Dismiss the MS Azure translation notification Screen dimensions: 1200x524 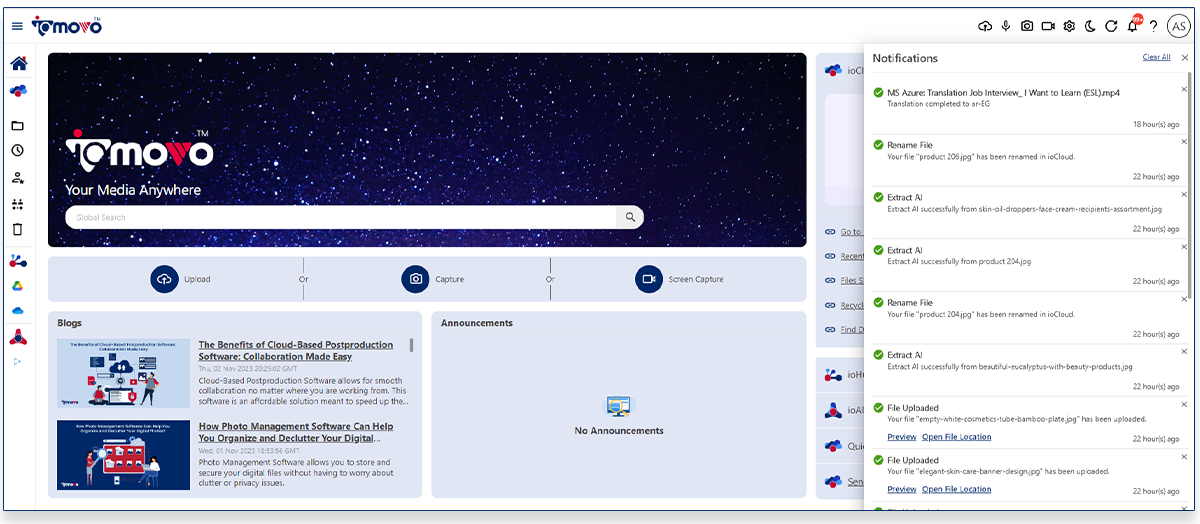[x=1185, y=89]
